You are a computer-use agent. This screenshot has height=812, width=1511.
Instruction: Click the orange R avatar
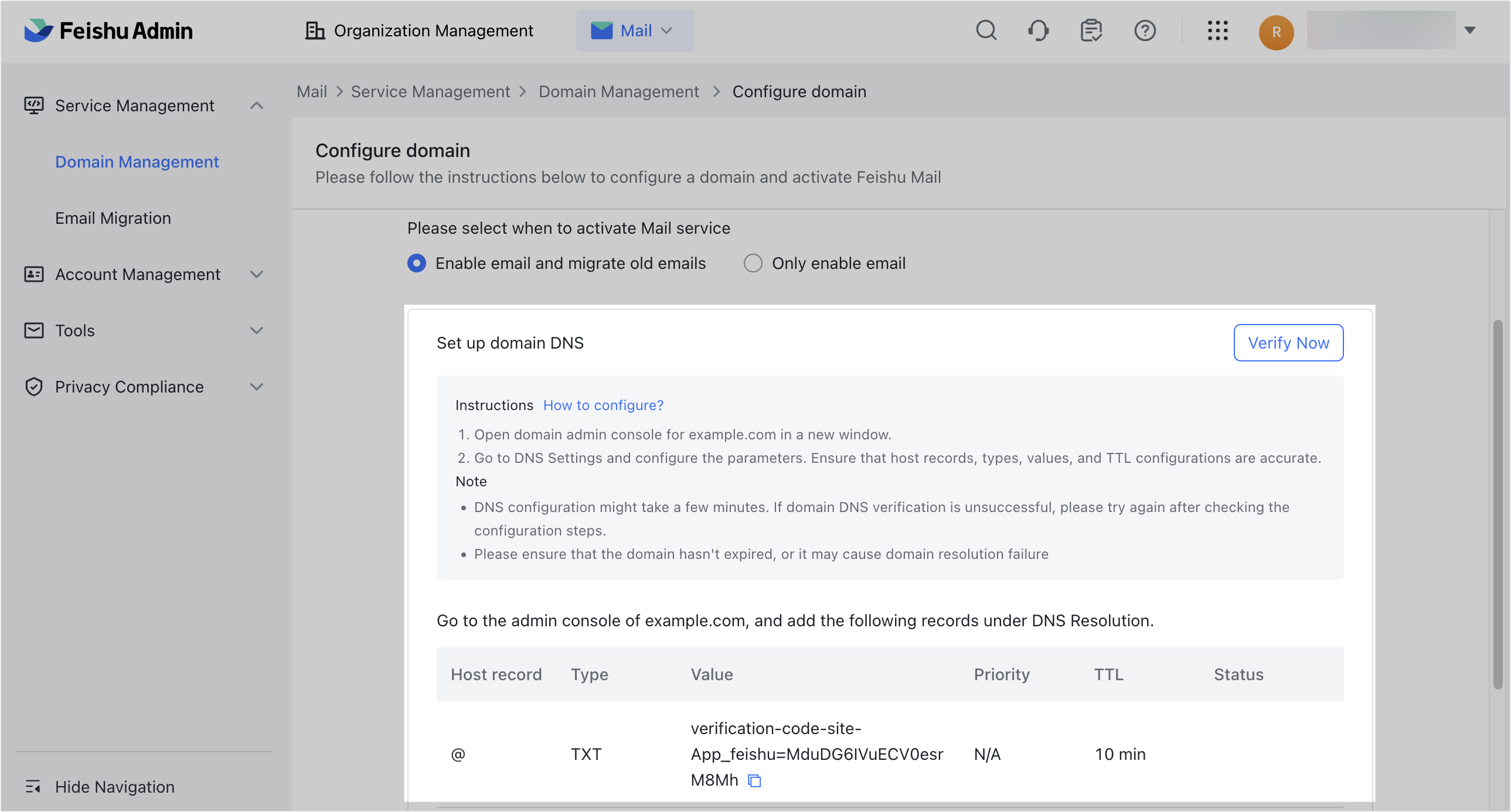1277,32
